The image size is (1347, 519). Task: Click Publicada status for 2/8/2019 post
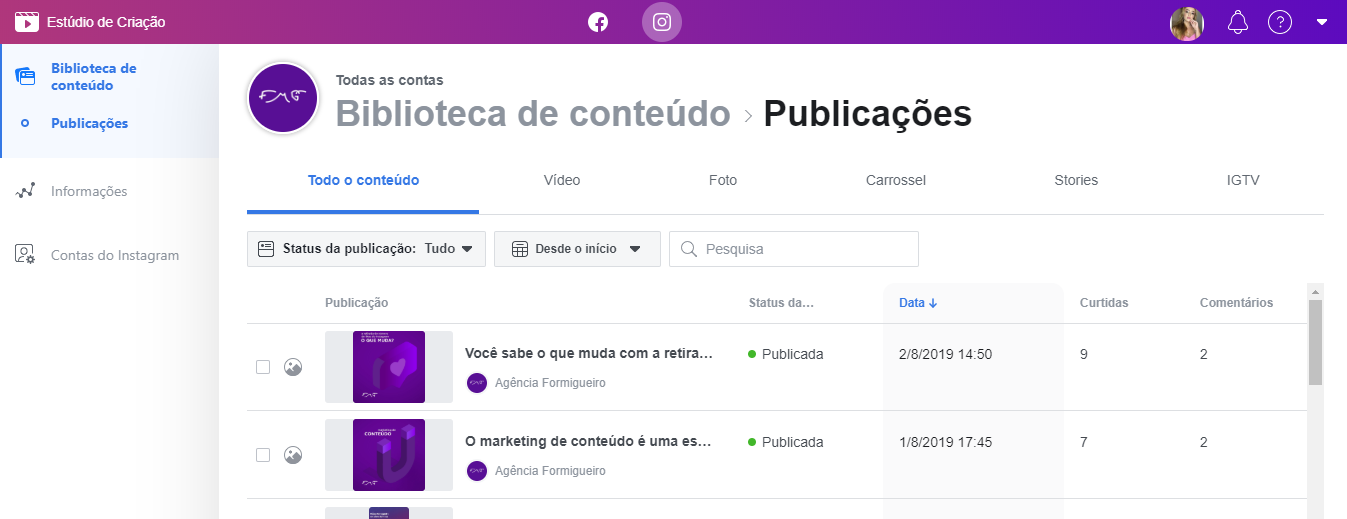coord(786,354)
